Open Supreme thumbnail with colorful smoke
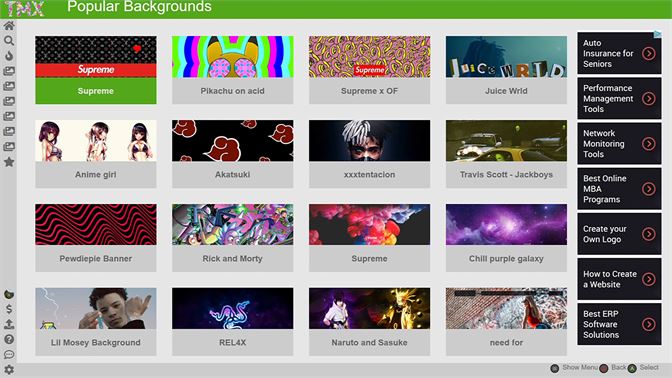This screenshot has width=672, height=378. (x=369, y=225)
